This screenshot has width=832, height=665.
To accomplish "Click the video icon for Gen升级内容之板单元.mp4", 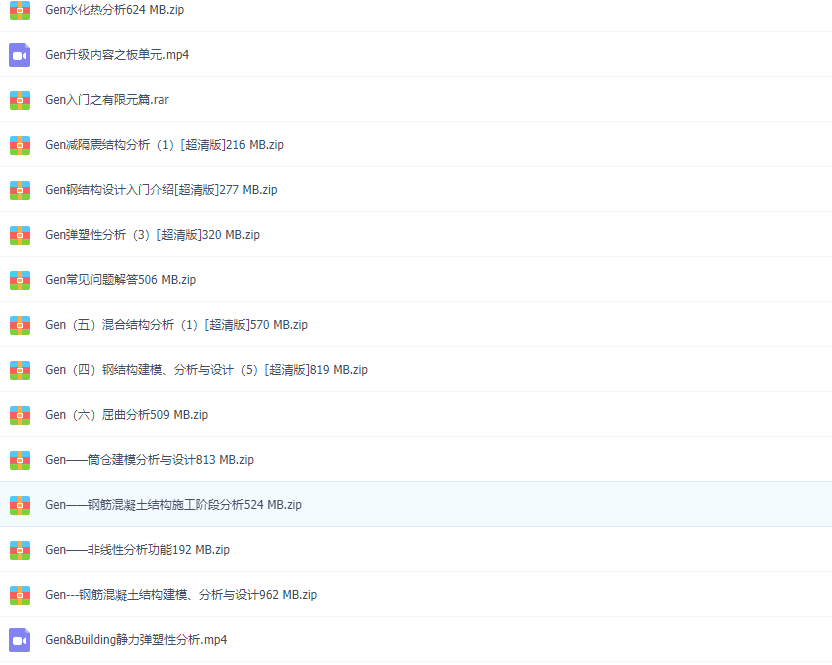I will click(19, 55).
